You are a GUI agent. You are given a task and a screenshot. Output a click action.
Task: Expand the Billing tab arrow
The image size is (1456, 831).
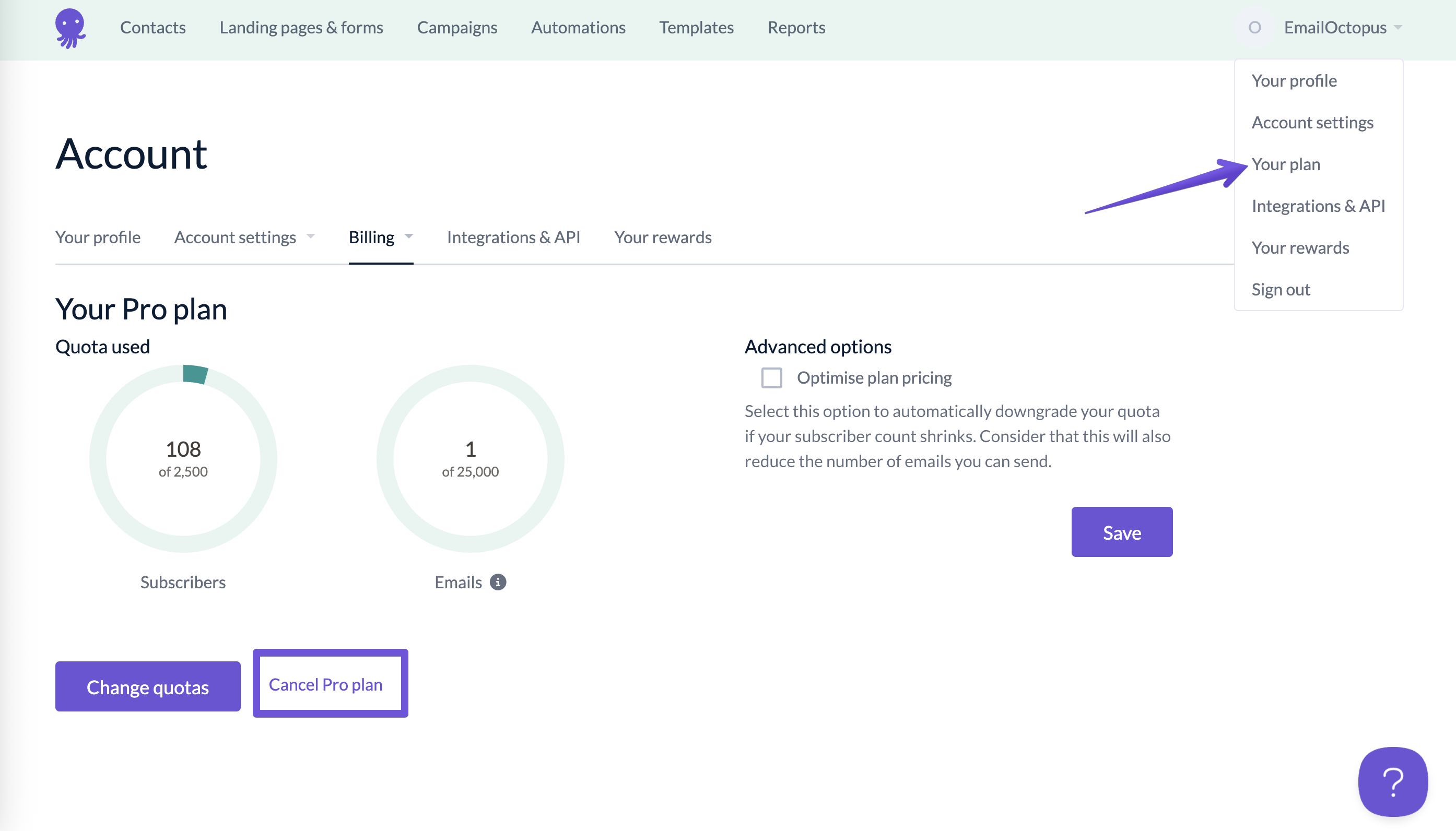tap(409, 236)
